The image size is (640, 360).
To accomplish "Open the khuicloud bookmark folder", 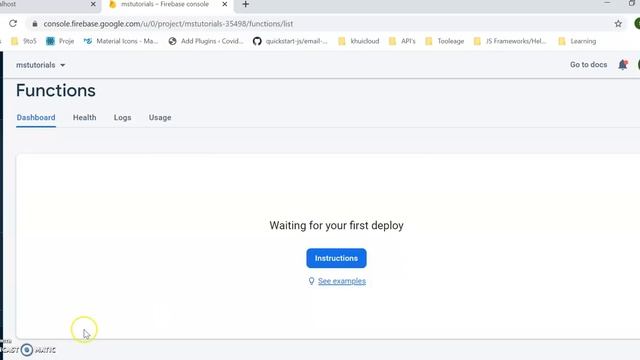I will click(359, 41).
